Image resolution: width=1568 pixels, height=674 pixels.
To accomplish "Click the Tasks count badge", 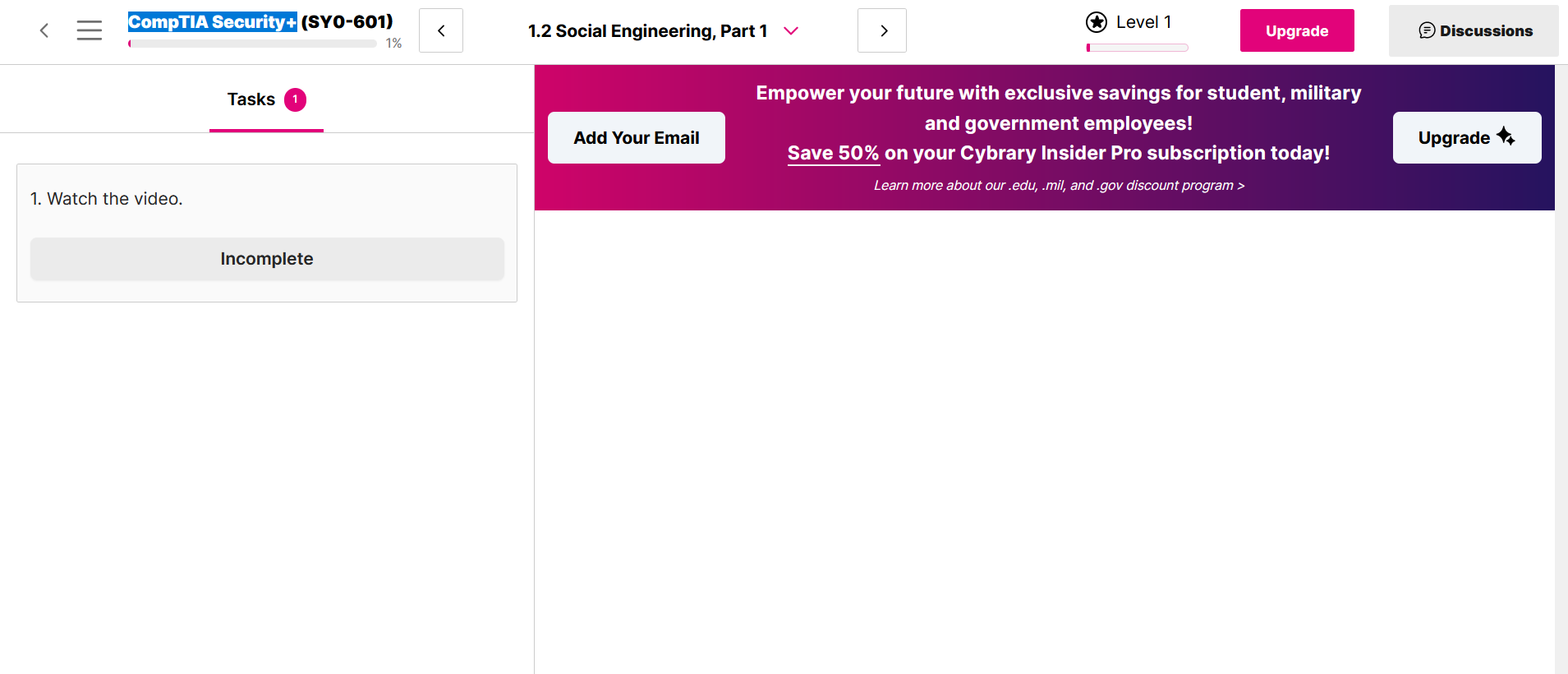I will point(295,99).
